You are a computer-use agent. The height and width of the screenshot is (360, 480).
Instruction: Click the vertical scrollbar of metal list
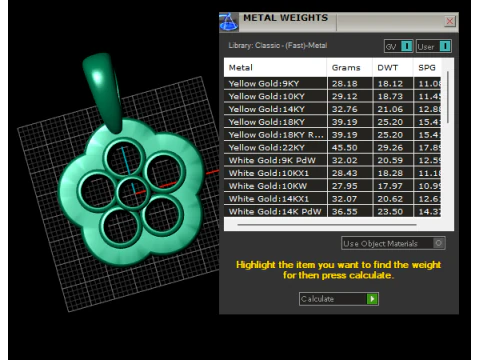(x=448, y=97)
